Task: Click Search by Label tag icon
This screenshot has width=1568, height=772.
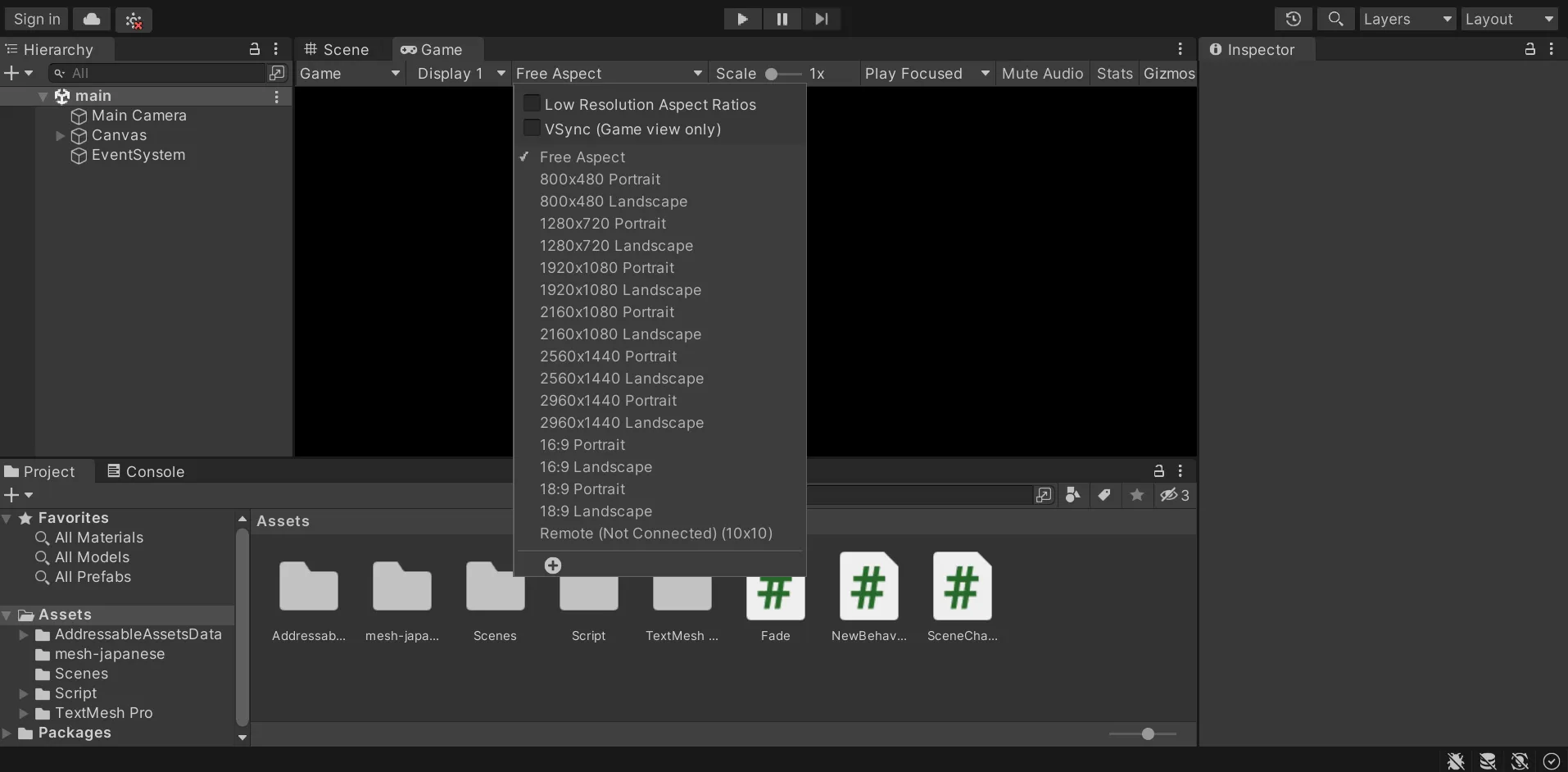Action: pos(1104,495)
